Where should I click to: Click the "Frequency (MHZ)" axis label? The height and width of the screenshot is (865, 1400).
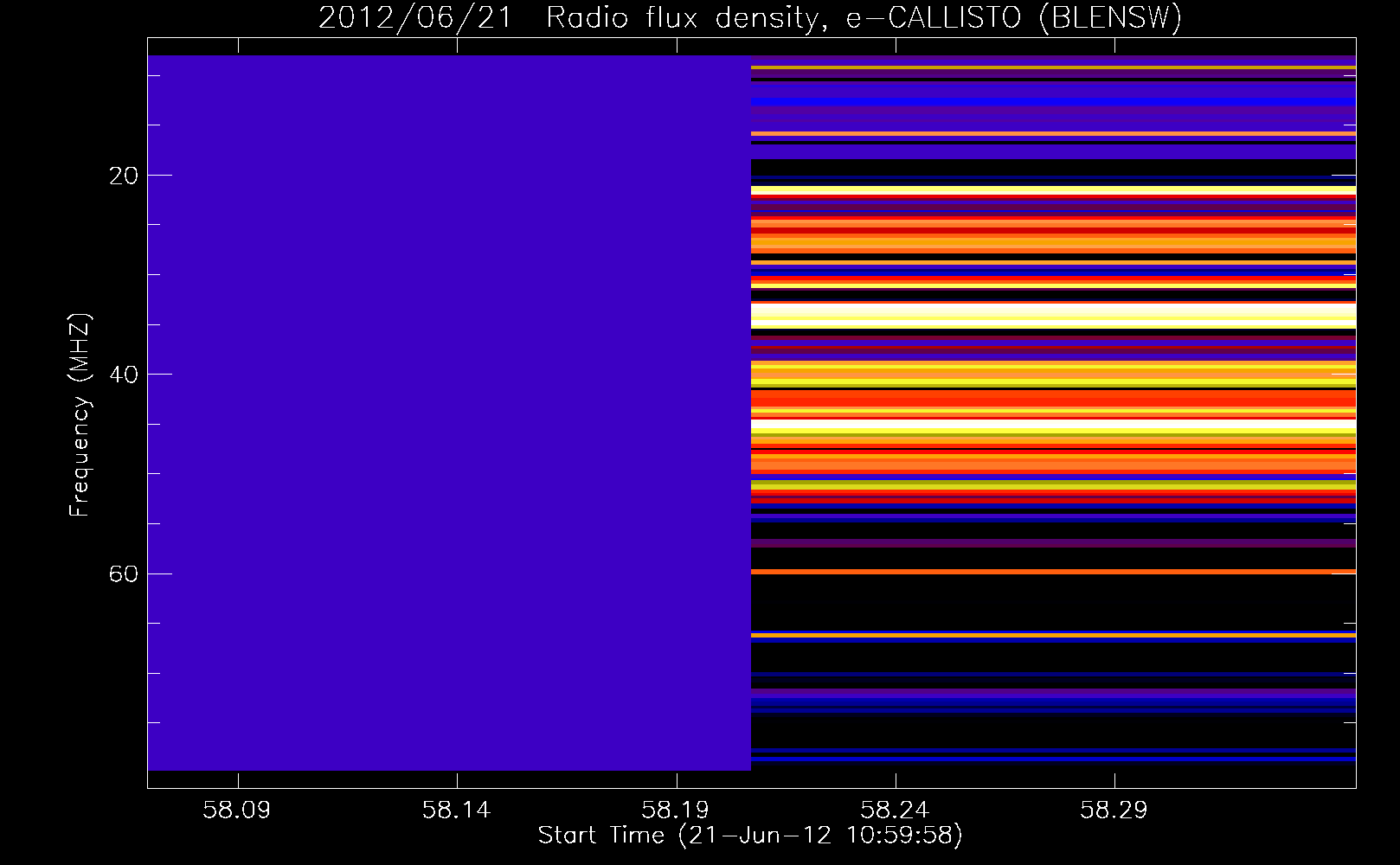pyautogui.click(x=80, y=414)
